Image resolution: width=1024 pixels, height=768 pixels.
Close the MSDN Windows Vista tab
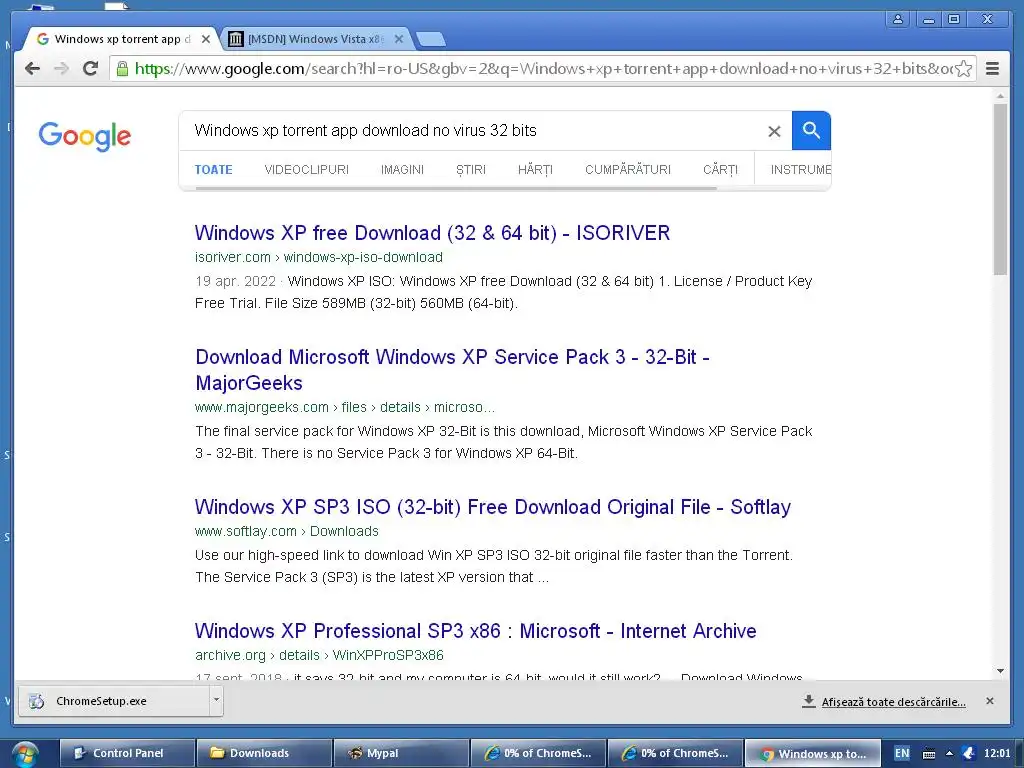(x=399, y=39)
